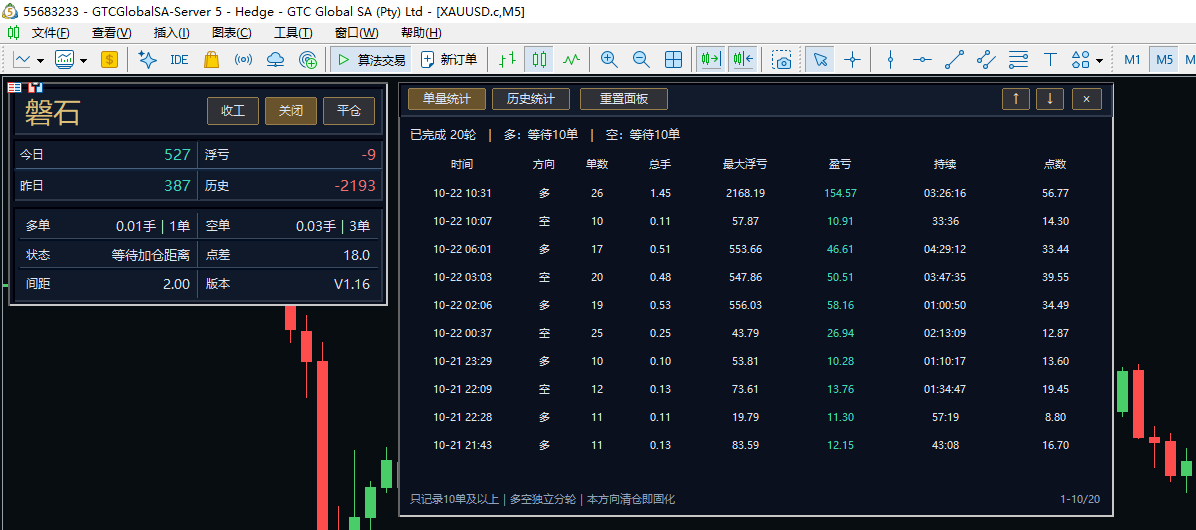
Task: Expand the chart type dropdown arrow
Action: (x=40, y=60)
